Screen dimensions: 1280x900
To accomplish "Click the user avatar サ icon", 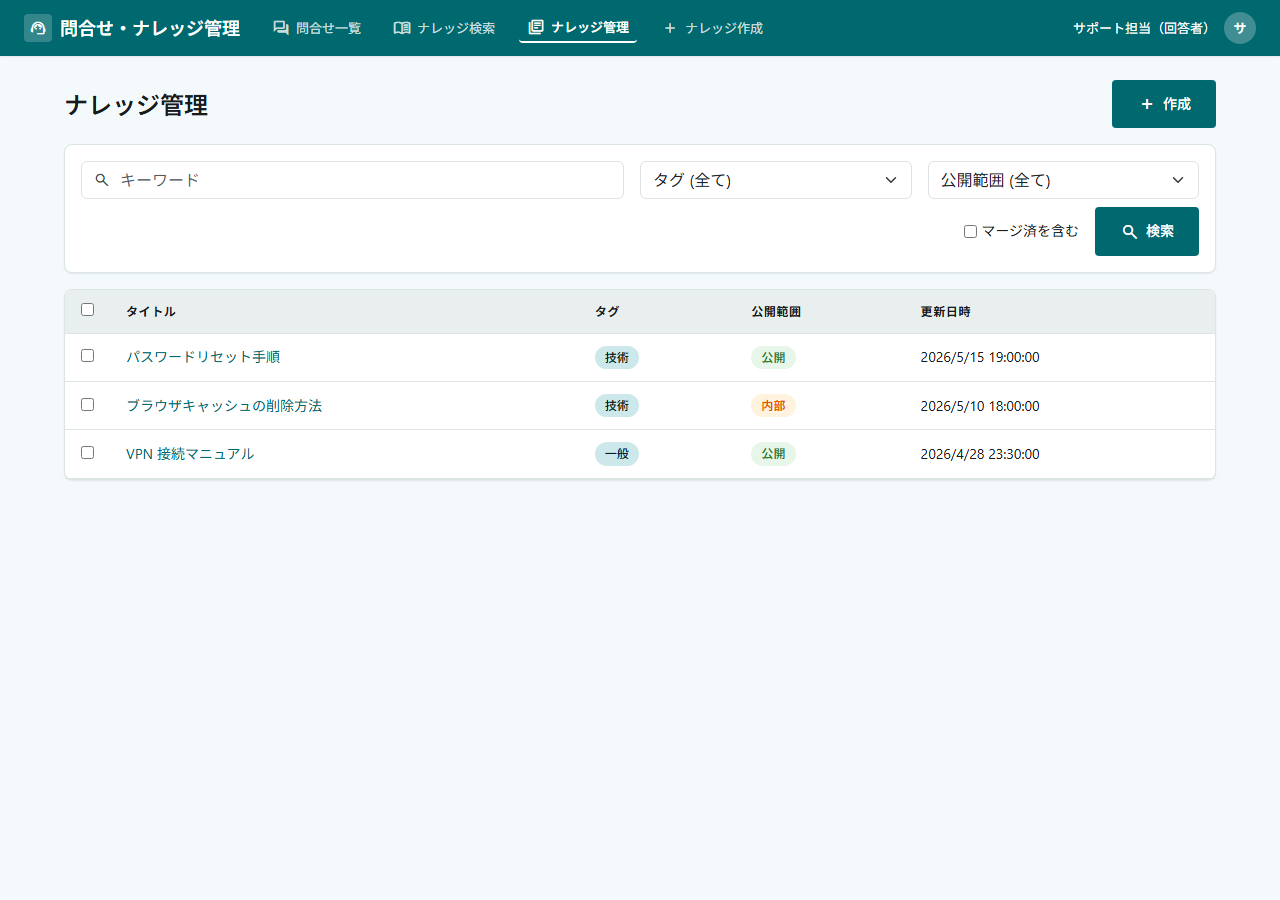I will 1240,28.
